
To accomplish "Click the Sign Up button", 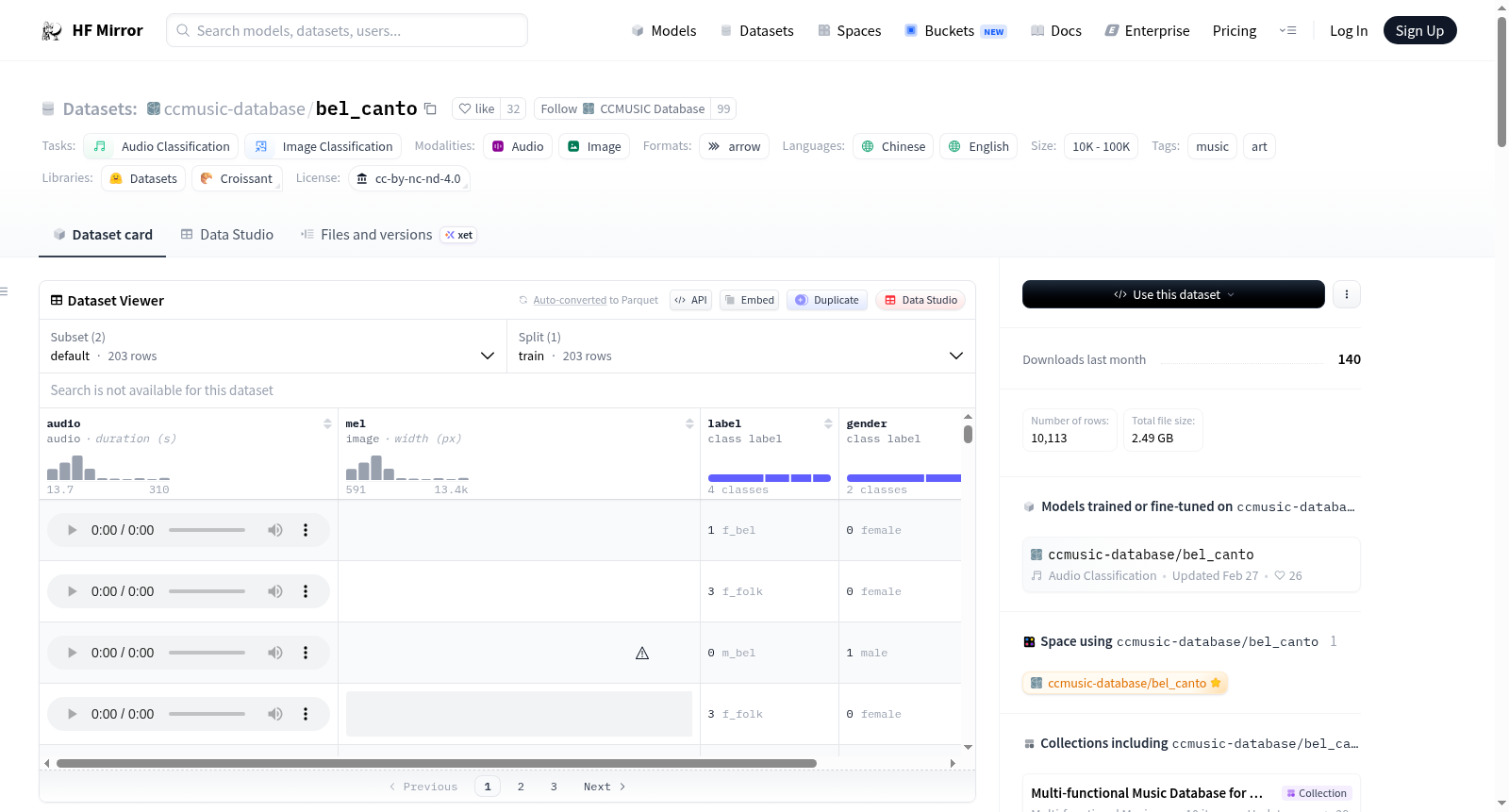I will (x=1419, y=31).
